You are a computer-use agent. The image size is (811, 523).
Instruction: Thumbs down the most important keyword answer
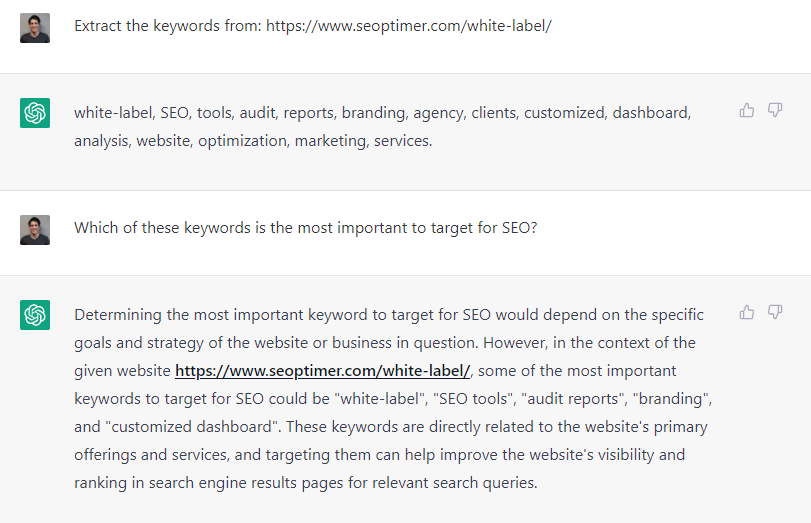[x=775, y=312]
